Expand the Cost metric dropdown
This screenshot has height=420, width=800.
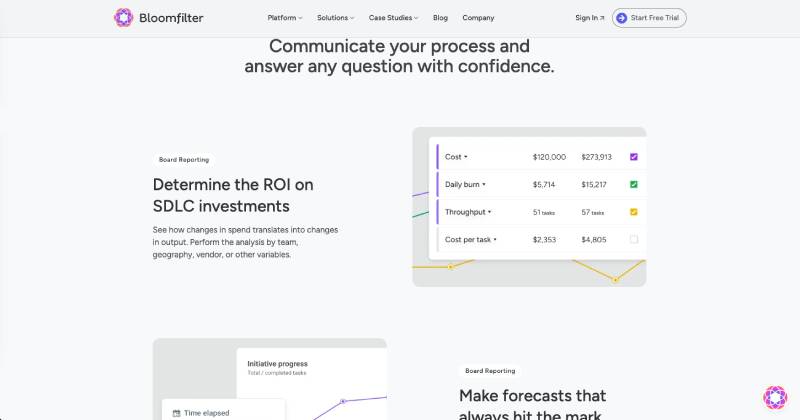click(x=456, y=157)
